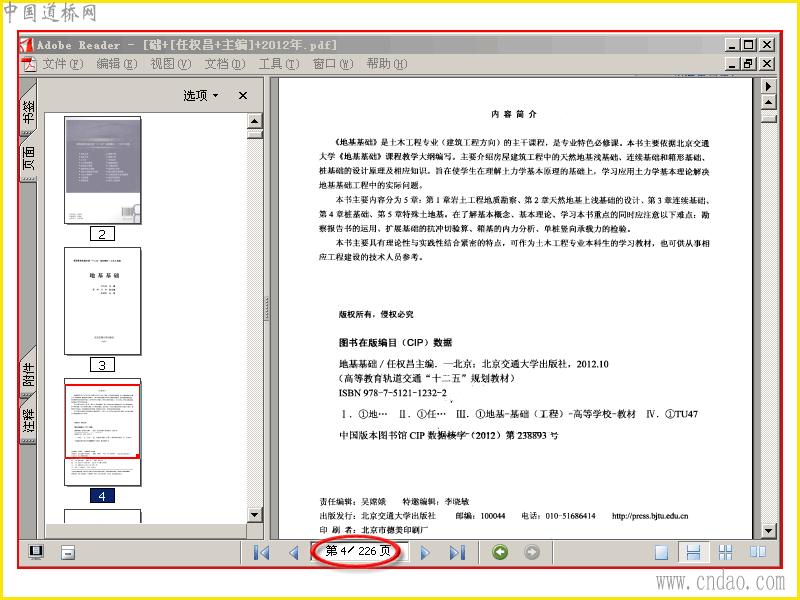The image size is (800, 600).
Task: Go to first page
Action: click(262, 553)
